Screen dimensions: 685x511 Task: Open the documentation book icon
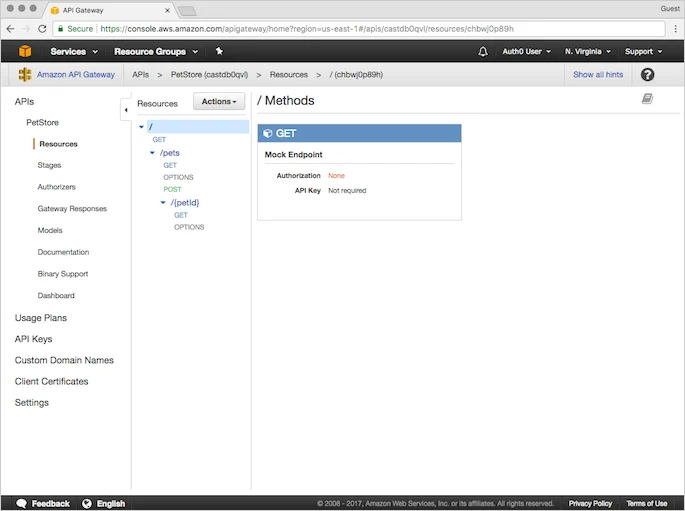pyautogui.click(x=647, y=99)
